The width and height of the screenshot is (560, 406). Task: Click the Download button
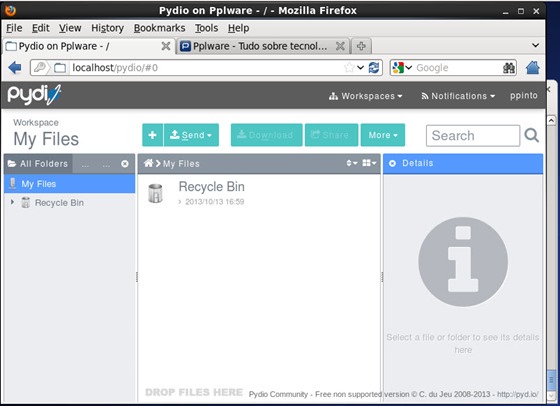tap(266, 135)
